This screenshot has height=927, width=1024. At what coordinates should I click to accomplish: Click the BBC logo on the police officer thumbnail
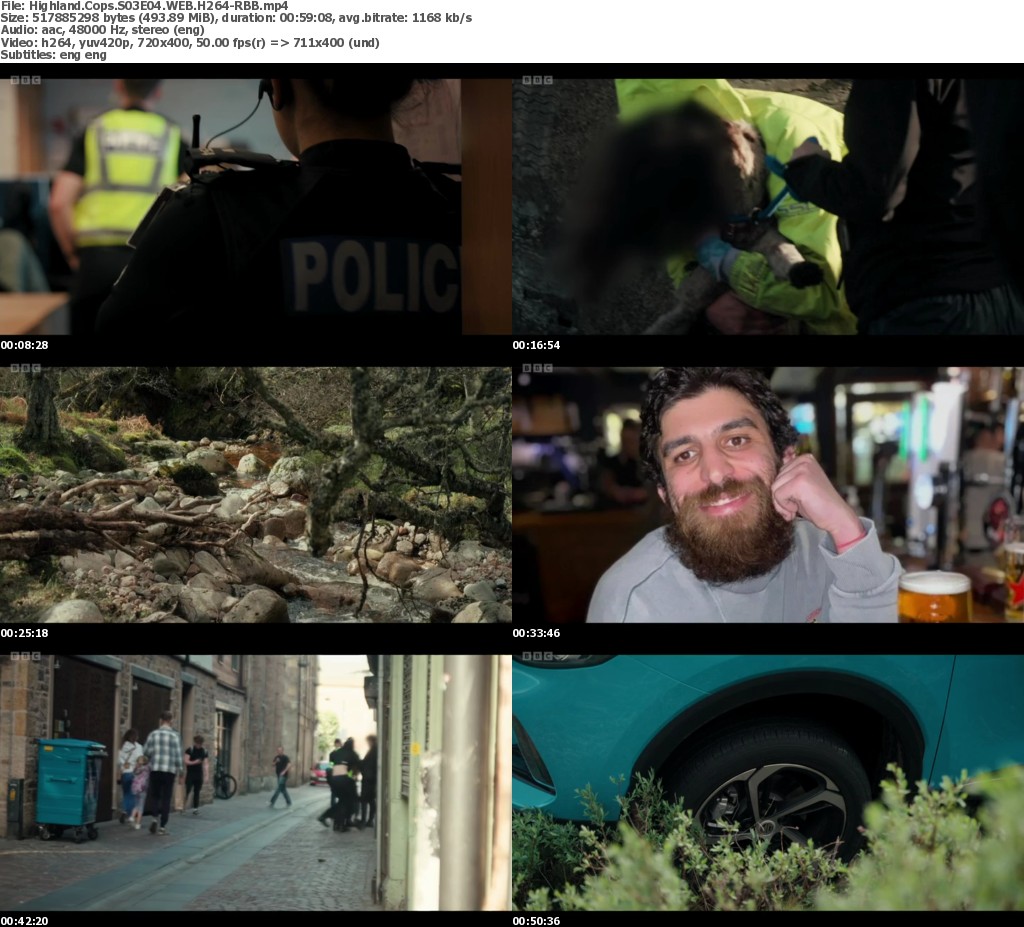(25, 80)
